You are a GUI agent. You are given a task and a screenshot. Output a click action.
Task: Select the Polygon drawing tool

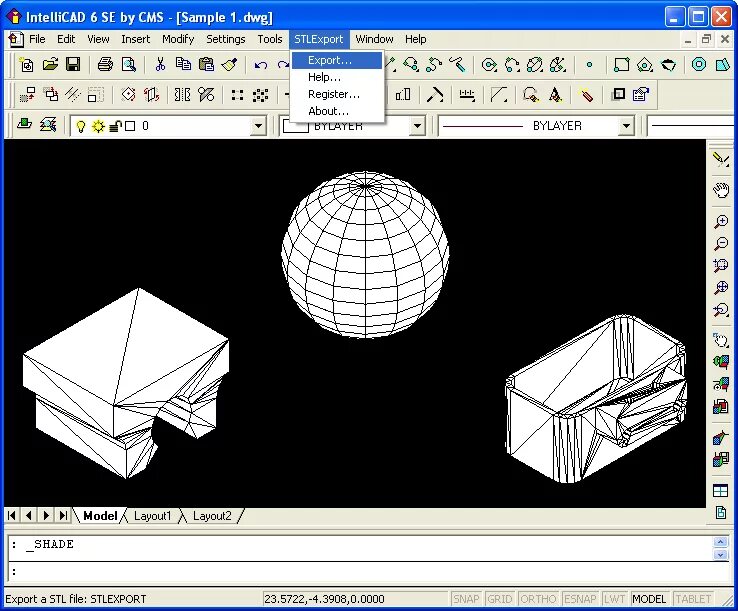645,64
